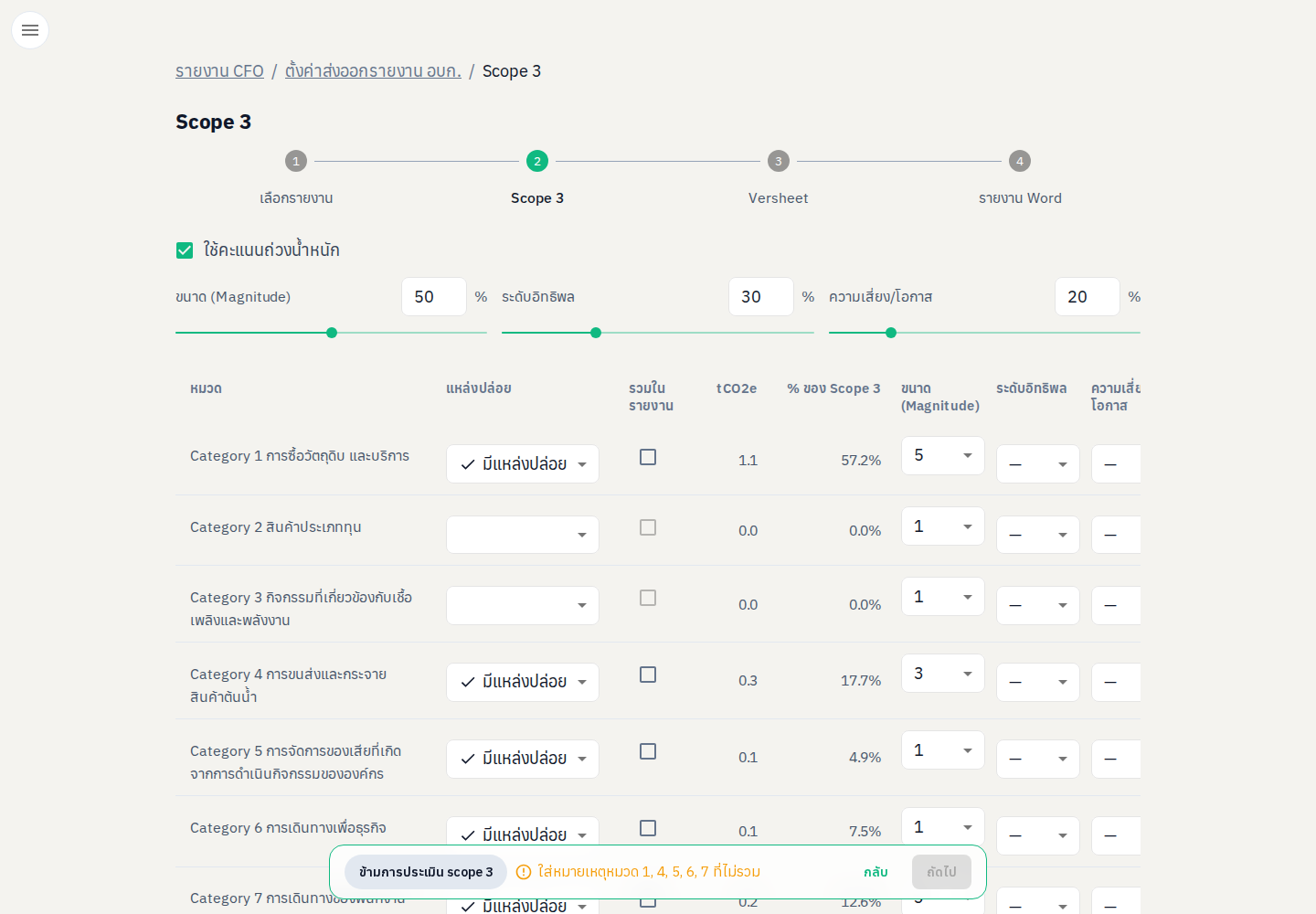Click the Scope 3 step label

tap(537, 198)
